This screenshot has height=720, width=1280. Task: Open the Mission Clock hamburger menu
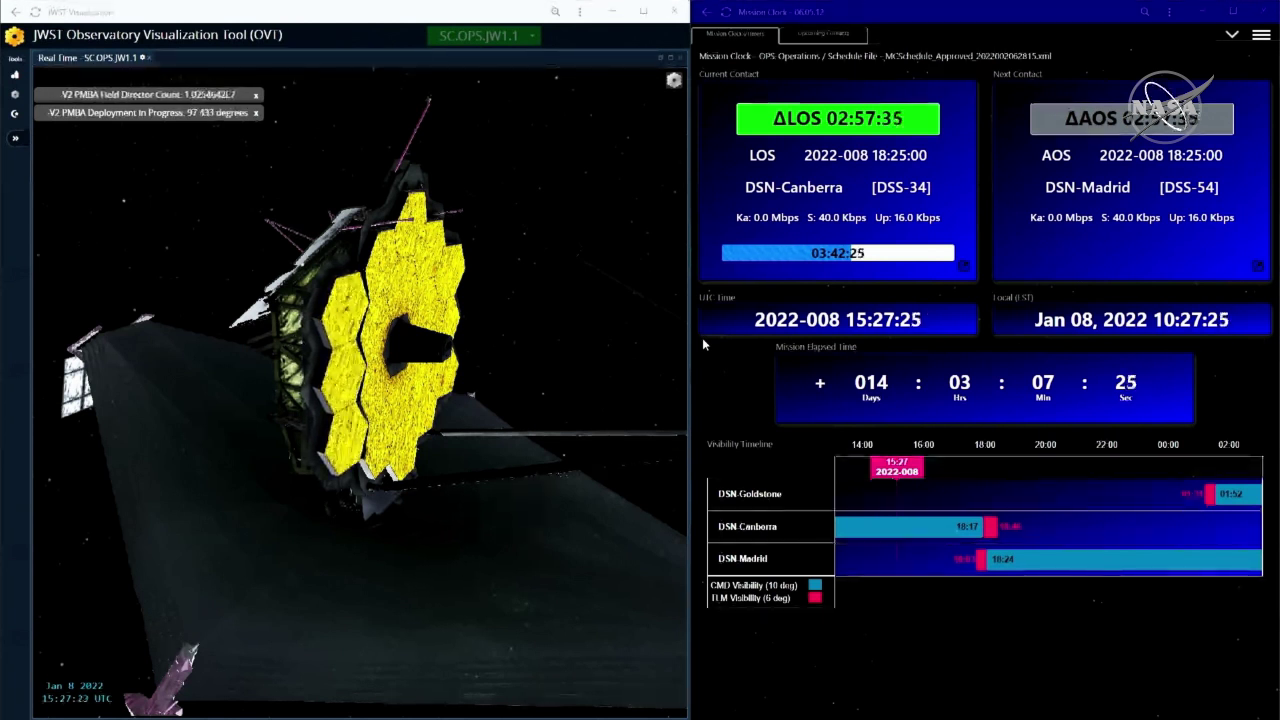coord(1261,35)
